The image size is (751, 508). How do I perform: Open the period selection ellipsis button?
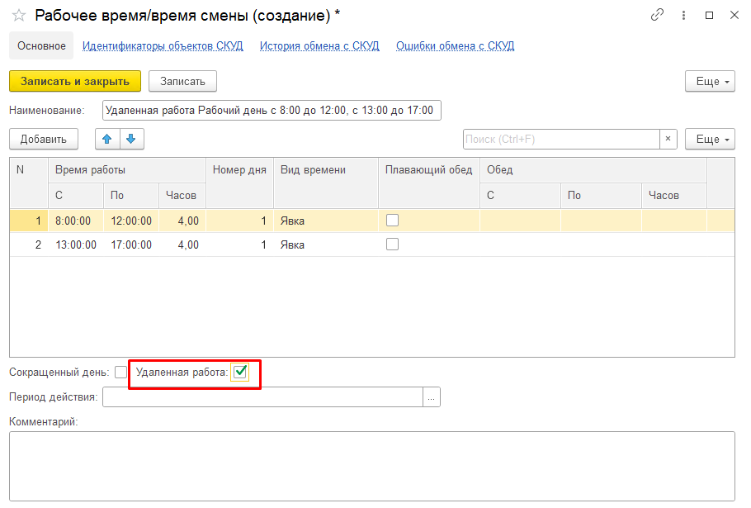coord(431,398)
